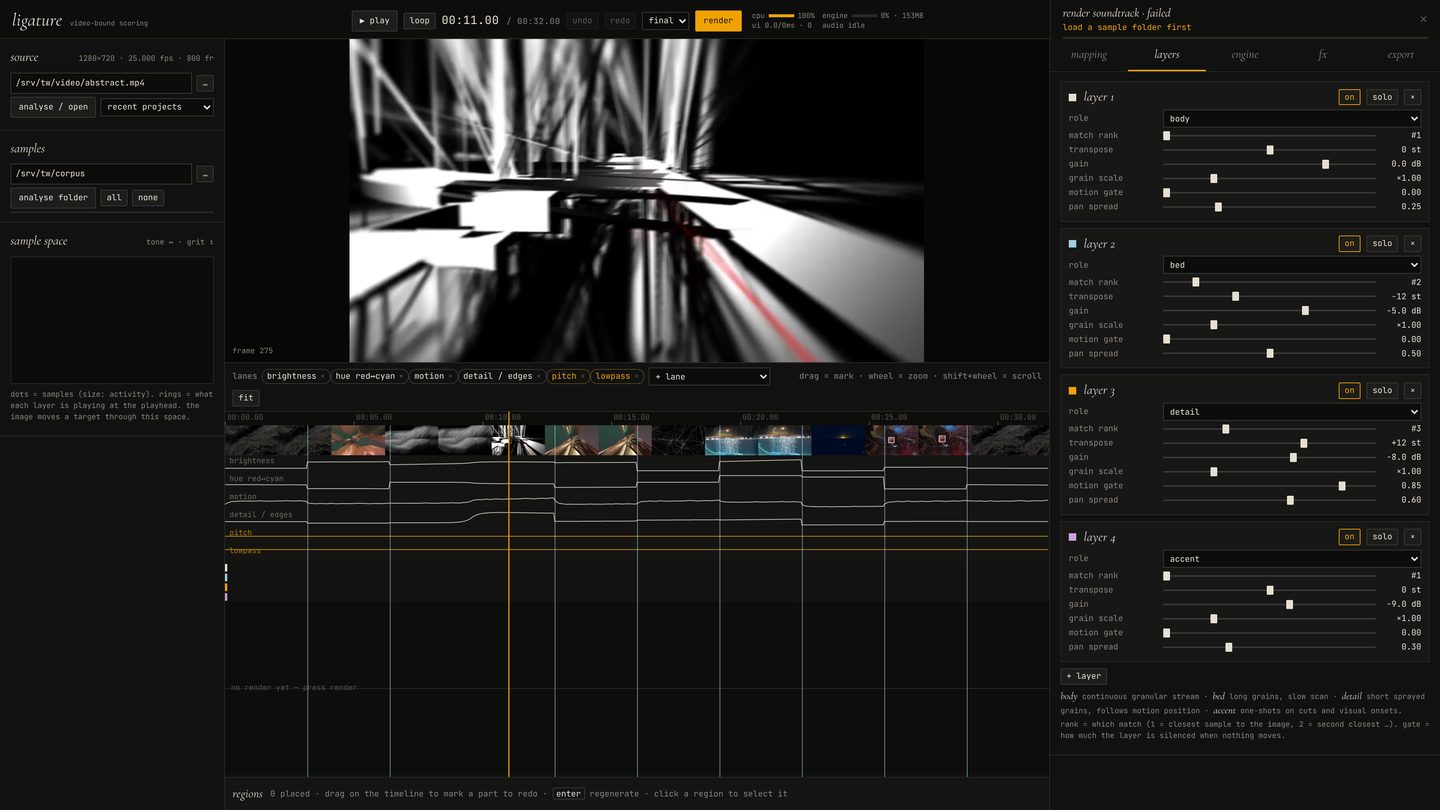Remove the pitch lane chip ×
This screenshot has height=810, width=1440.
click(x=583, y=377)
